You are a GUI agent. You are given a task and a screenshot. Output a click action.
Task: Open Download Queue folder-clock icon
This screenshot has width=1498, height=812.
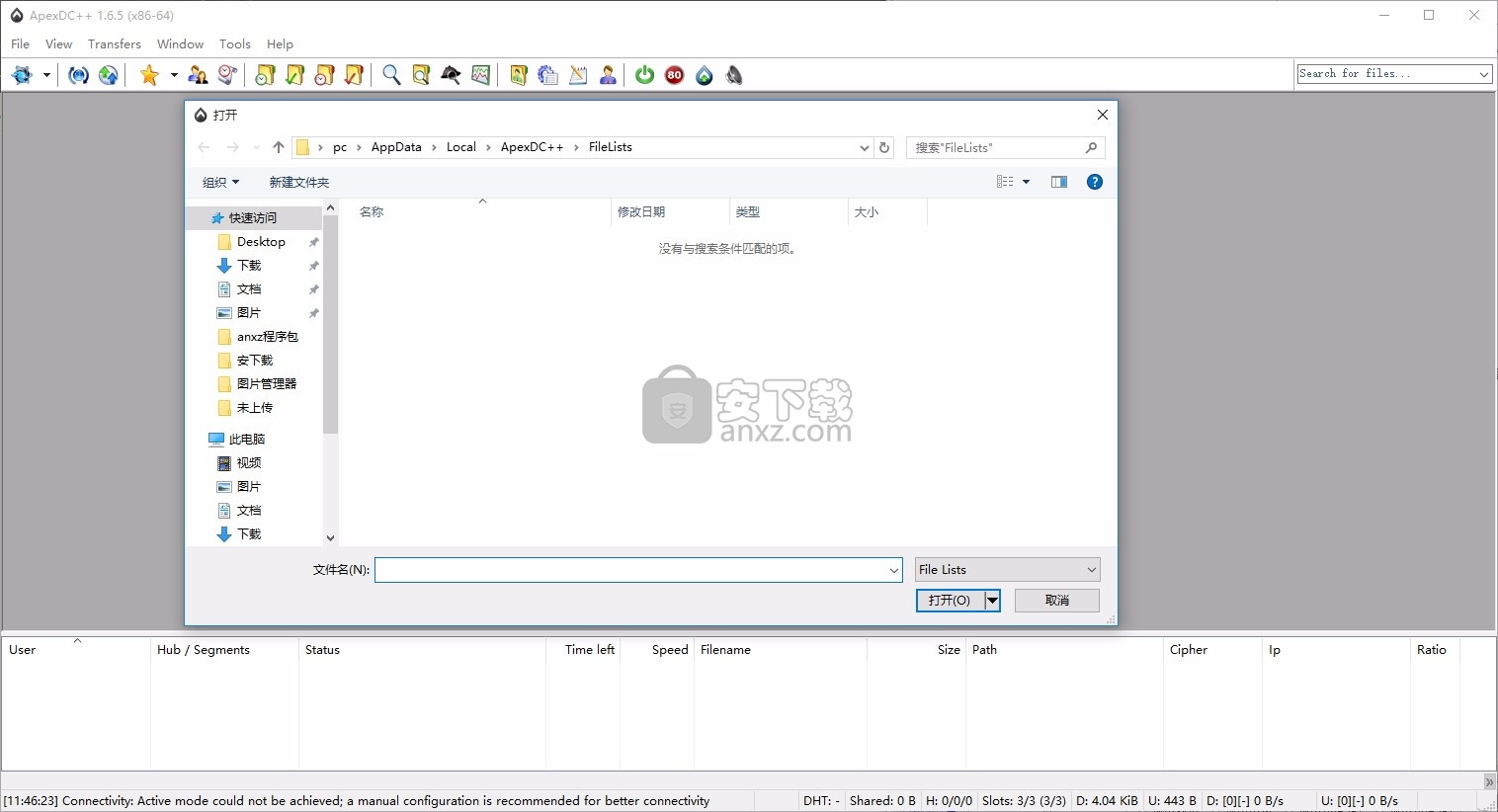coord(265,75)
